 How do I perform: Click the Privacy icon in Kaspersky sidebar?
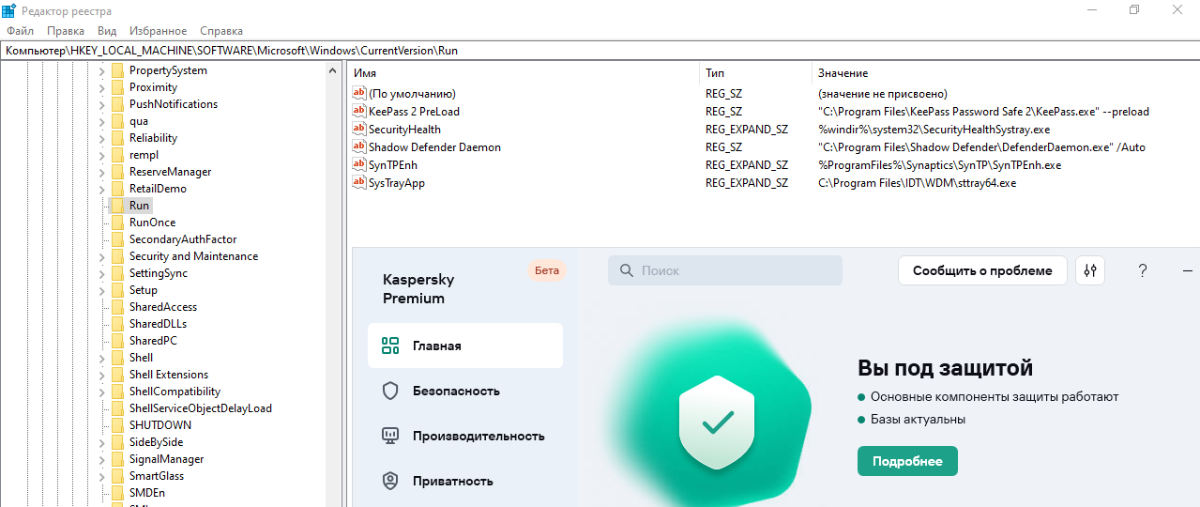click(x=391, y=481)
